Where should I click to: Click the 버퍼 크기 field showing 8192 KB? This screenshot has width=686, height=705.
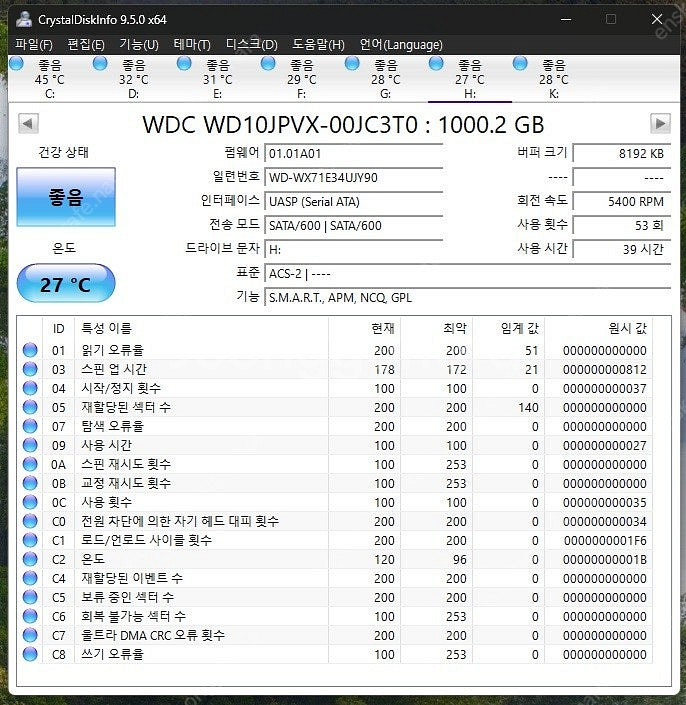(x=622, y=153)
